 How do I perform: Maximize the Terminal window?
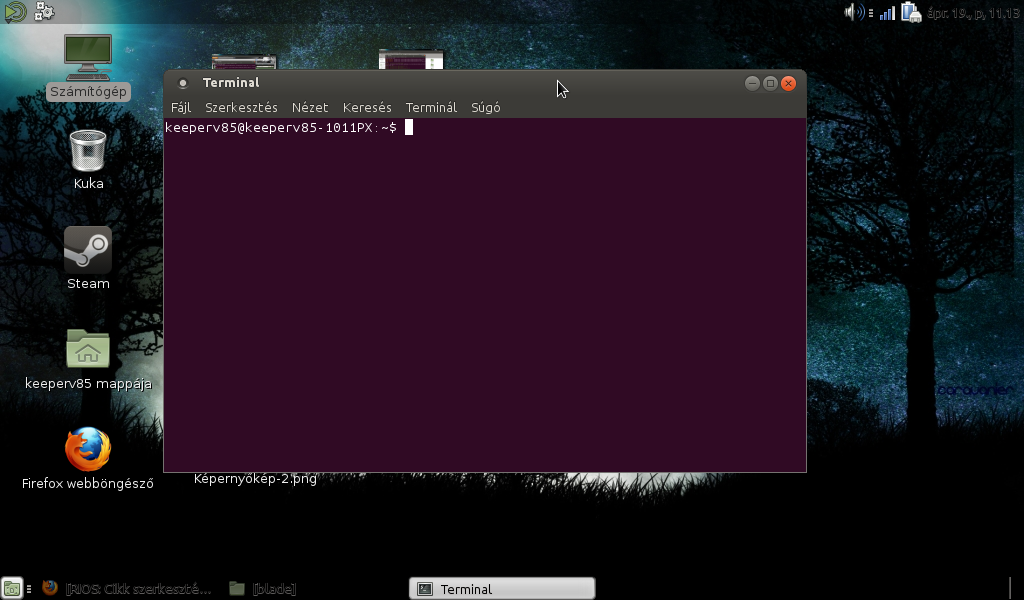point(771,84)
